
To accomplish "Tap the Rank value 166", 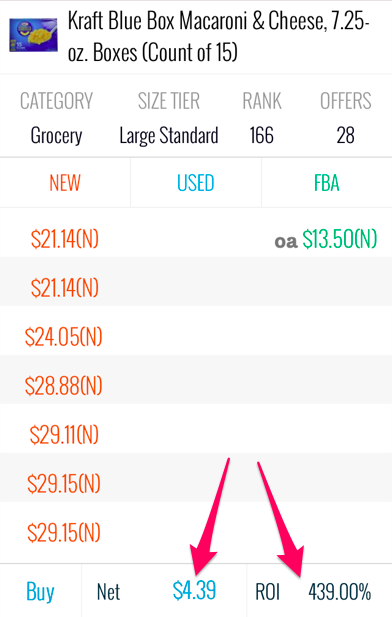I will [x=262, y=135].
